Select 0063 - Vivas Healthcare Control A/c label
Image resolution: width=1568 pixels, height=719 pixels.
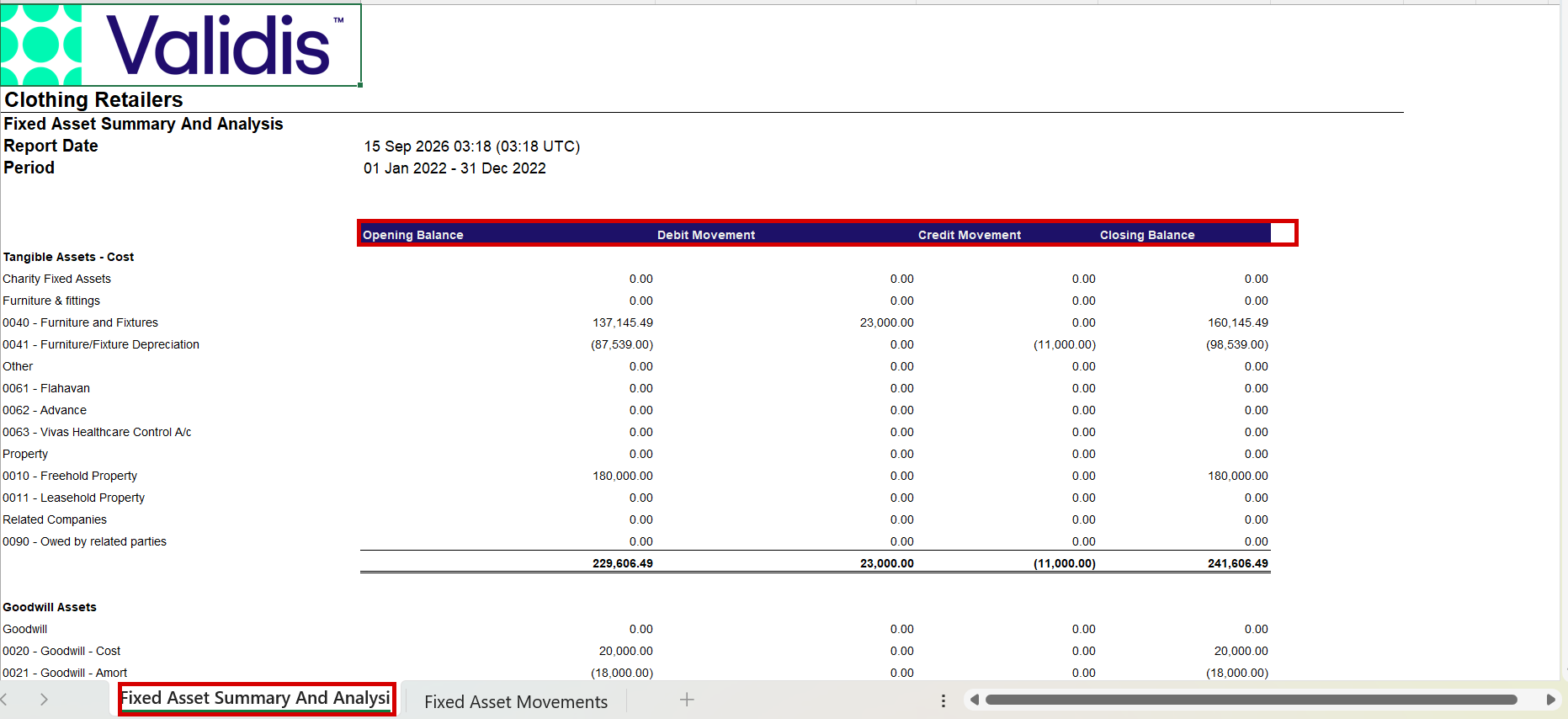coord(97,432)
